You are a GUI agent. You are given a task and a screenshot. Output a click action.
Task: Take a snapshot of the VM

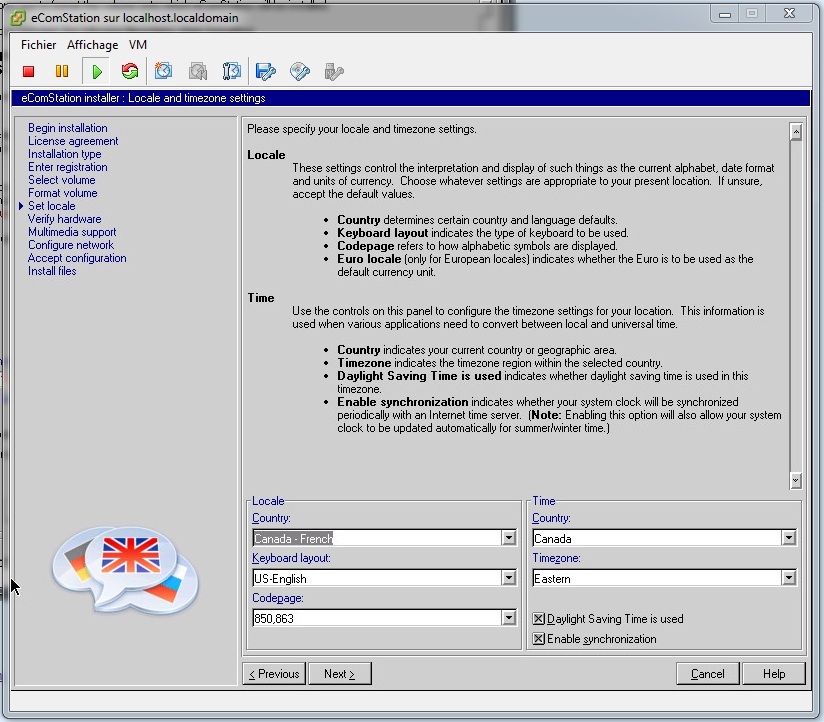pyautogui.click(x=165, y=71)
